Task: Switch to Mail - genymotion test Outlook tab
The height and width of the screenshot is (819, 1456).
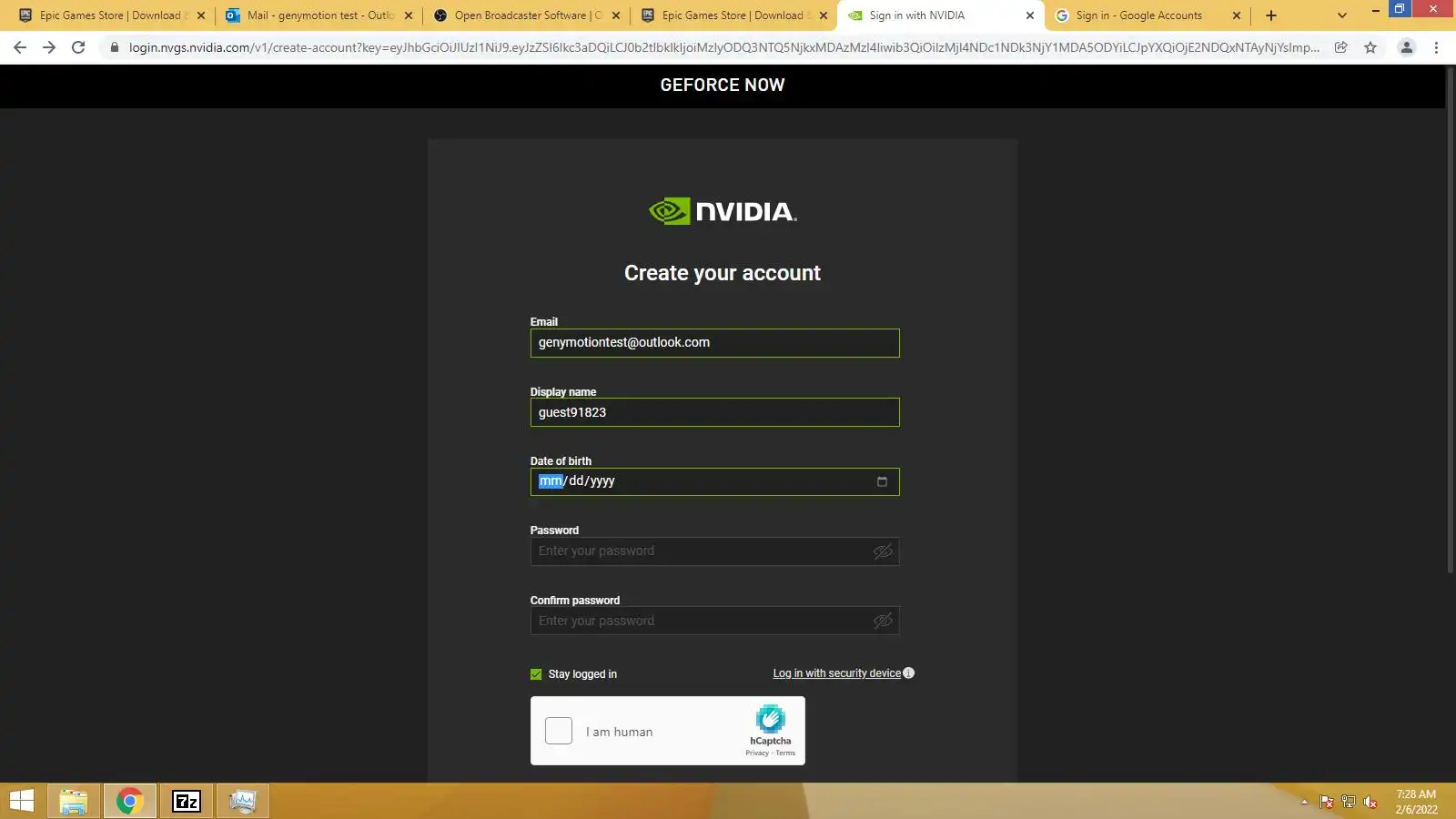Action: [x=318, y=15]
